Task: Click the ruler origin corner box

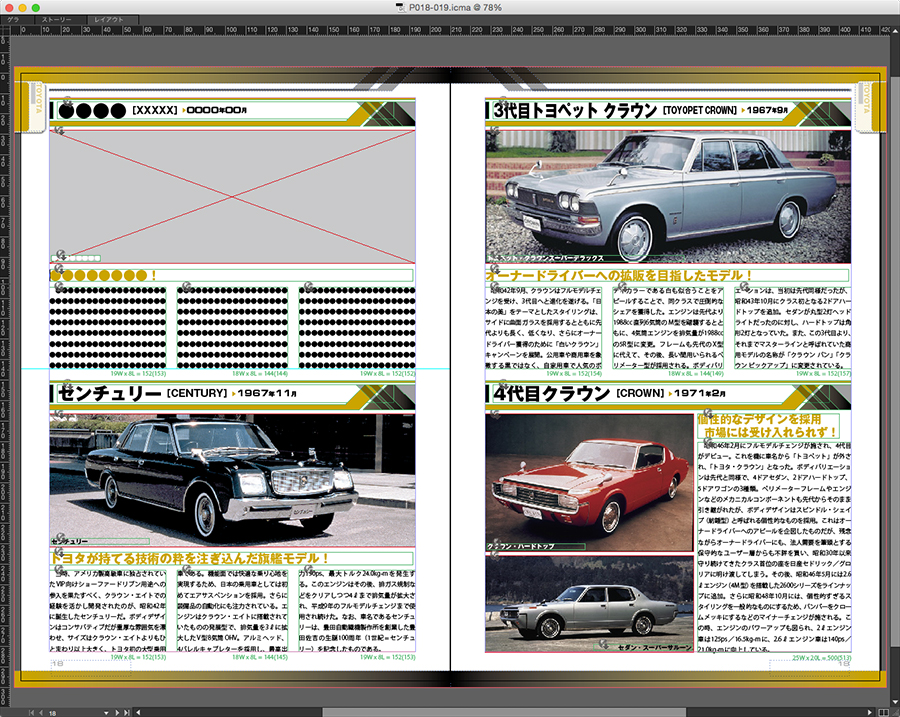Action: 5,29
